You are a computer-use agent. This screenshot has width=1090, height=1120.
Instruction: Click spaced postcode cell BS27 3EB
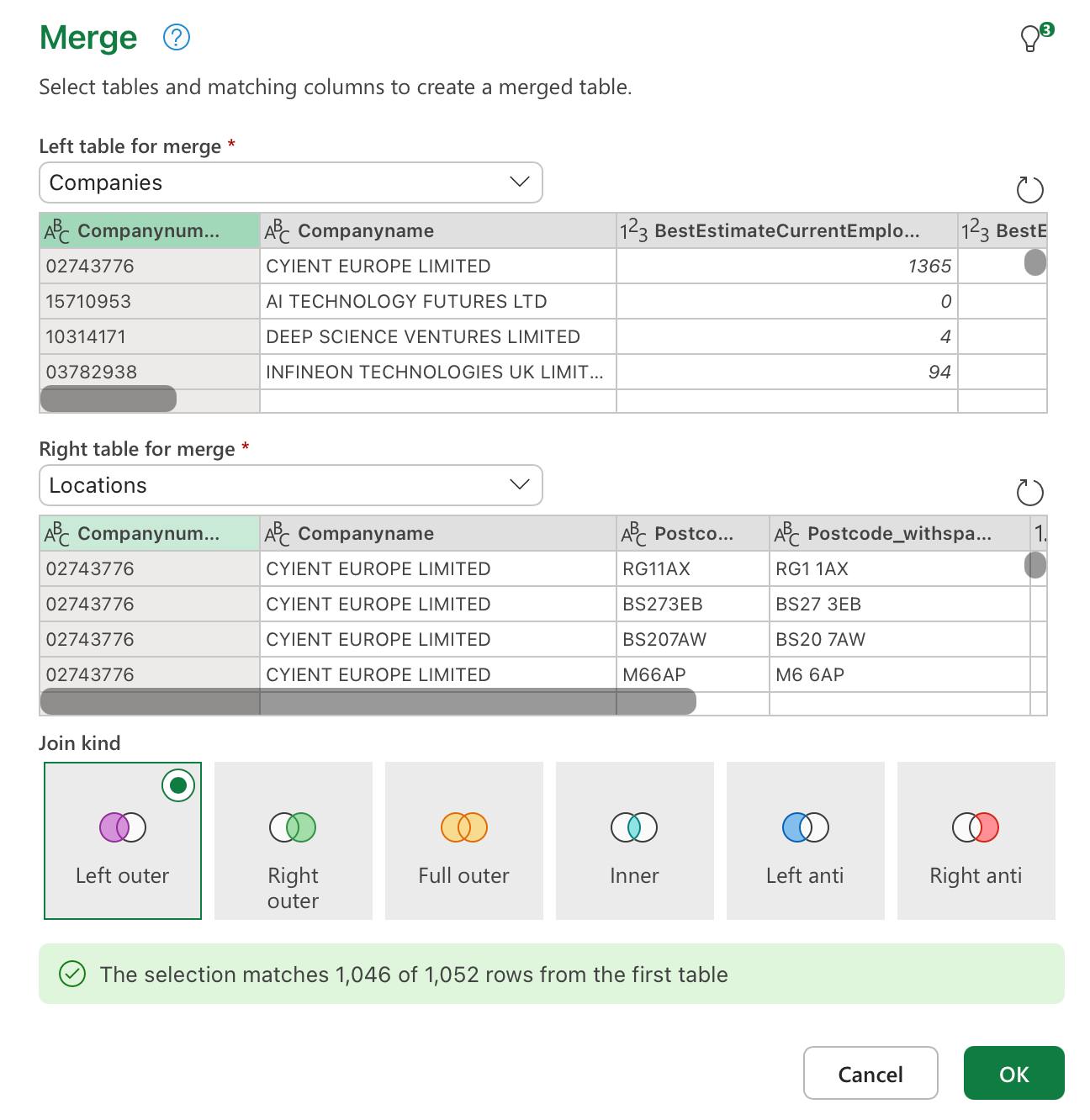[x=900, y=604]
